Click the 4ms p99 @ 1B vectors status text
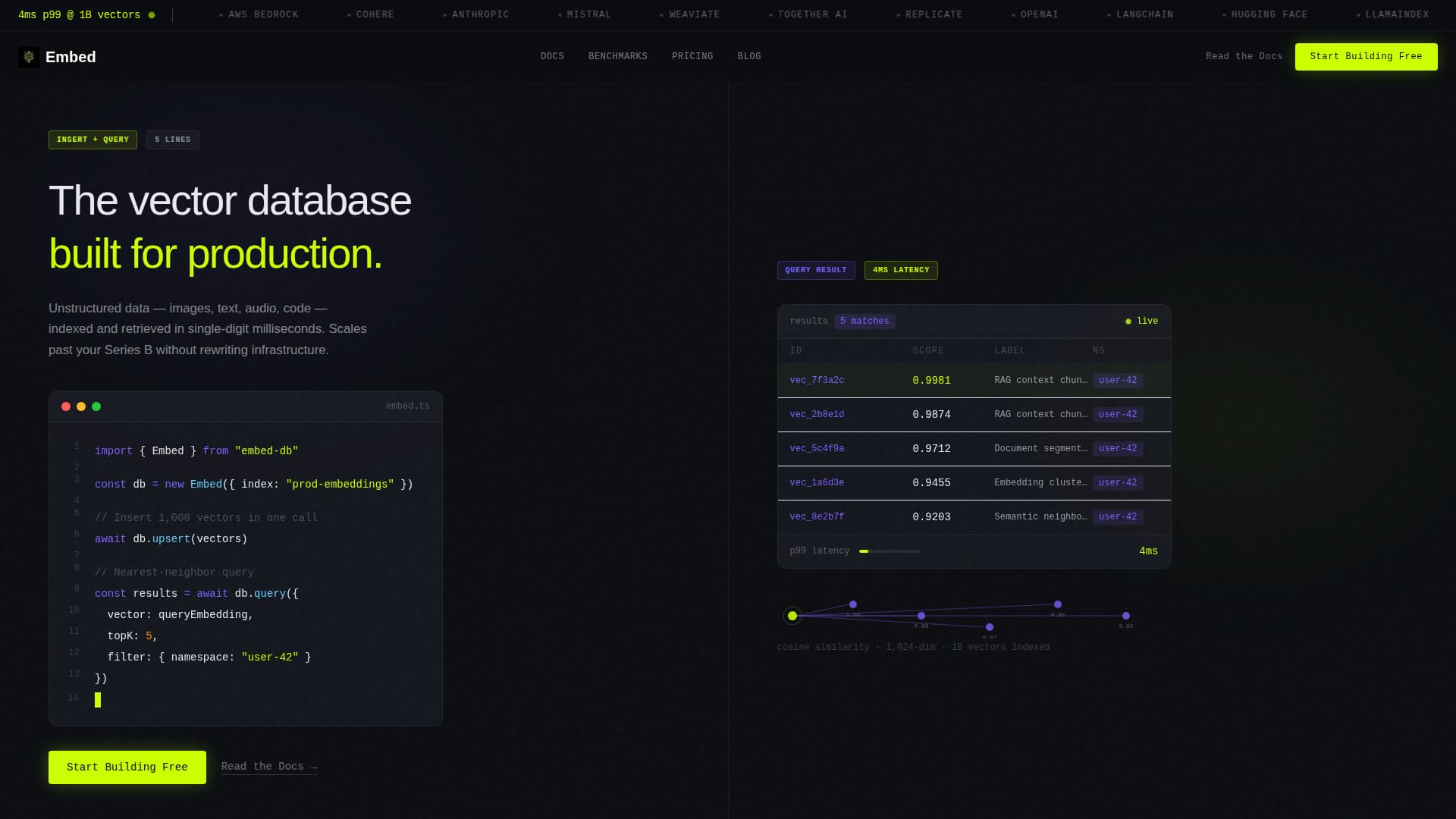Screen dimensions: 1456x819 coord(79,15)
